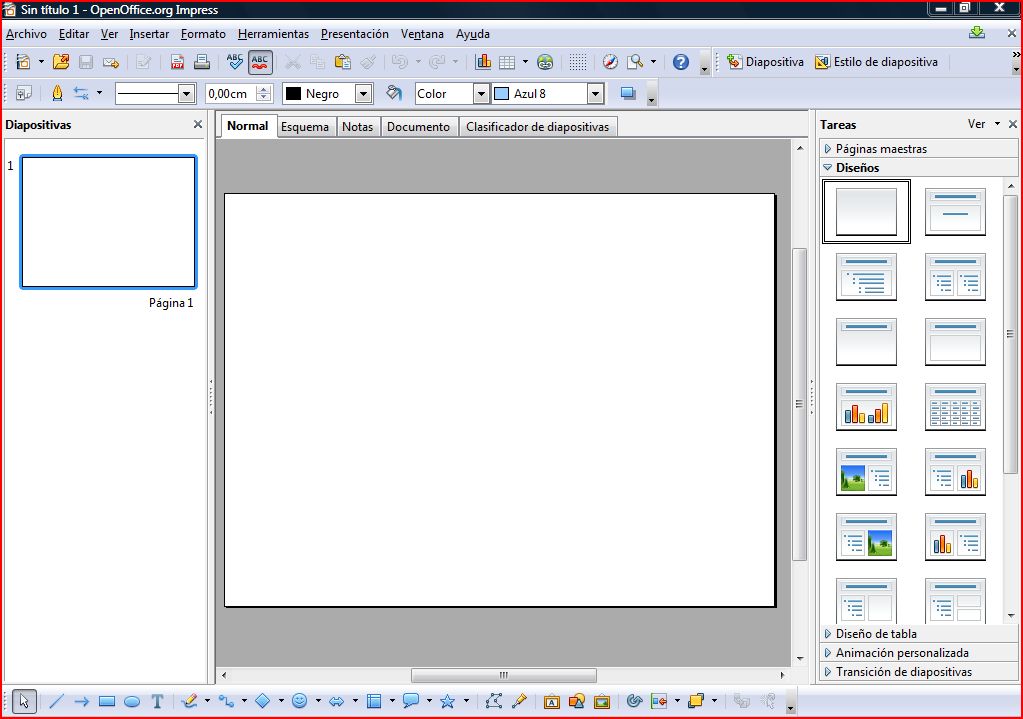
Task: Choose the blank slide layout
Action: pos(866,211)
